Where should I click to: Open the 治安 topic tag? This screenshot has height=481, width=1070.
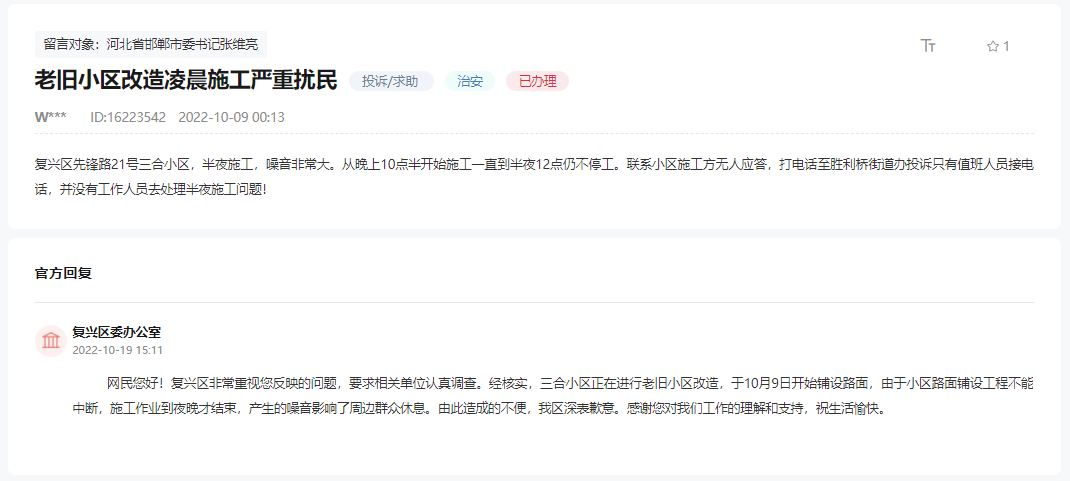(470, 81)
